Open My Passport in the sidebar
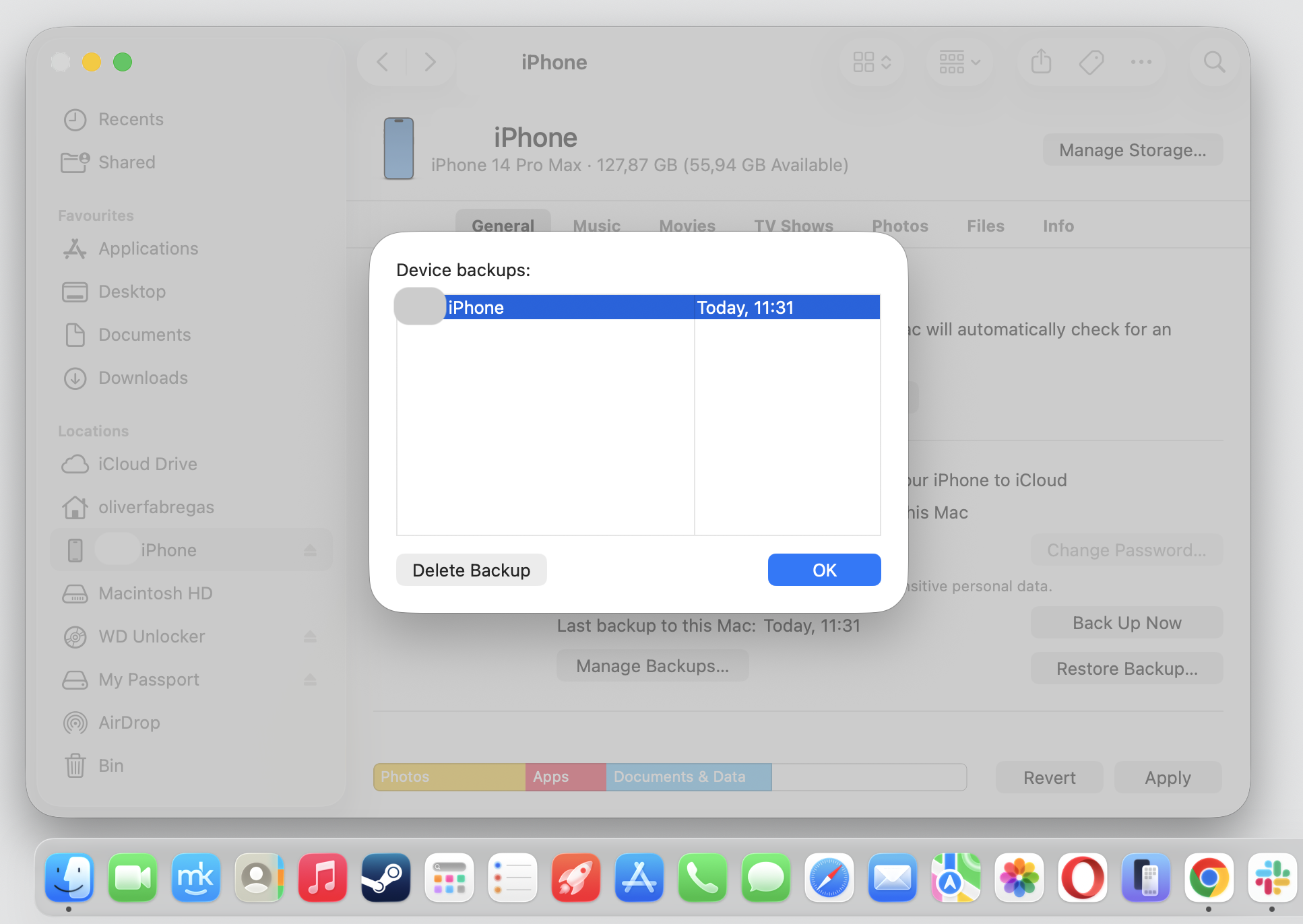1303x924 pixels. click(x=191, y=680)
